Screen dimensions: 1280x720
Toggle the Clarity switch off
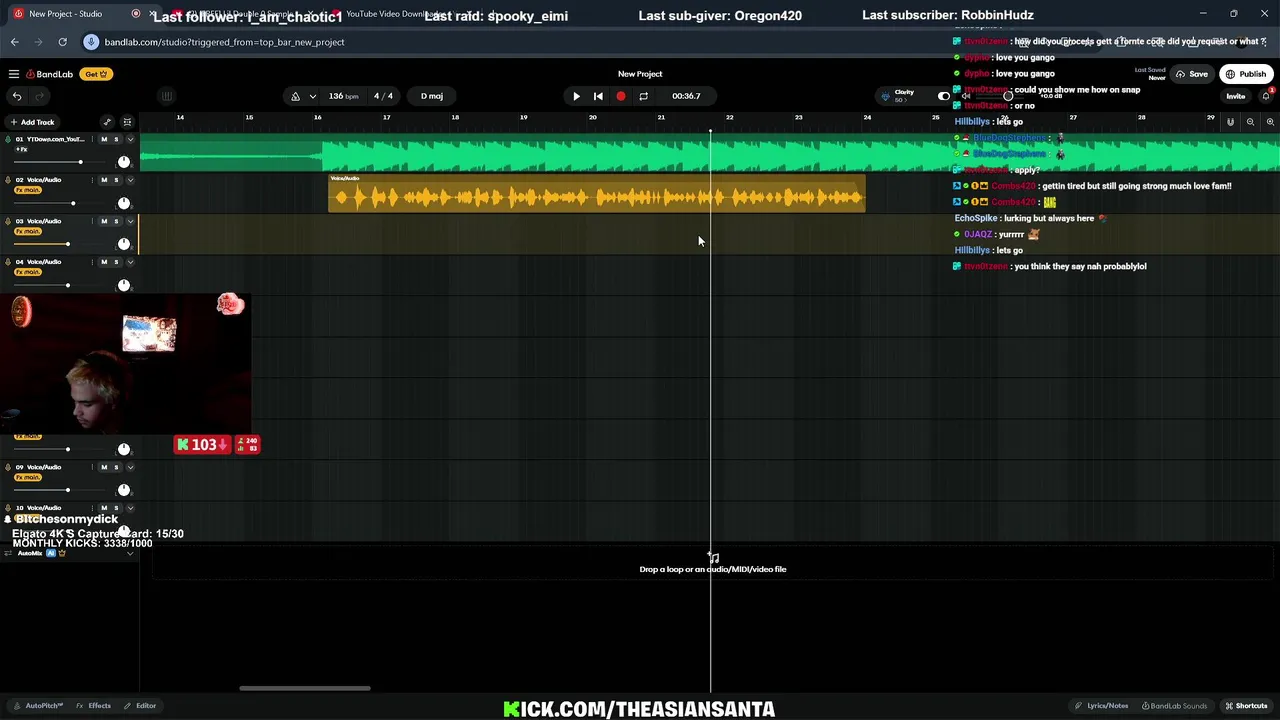(x=943, y=96)
